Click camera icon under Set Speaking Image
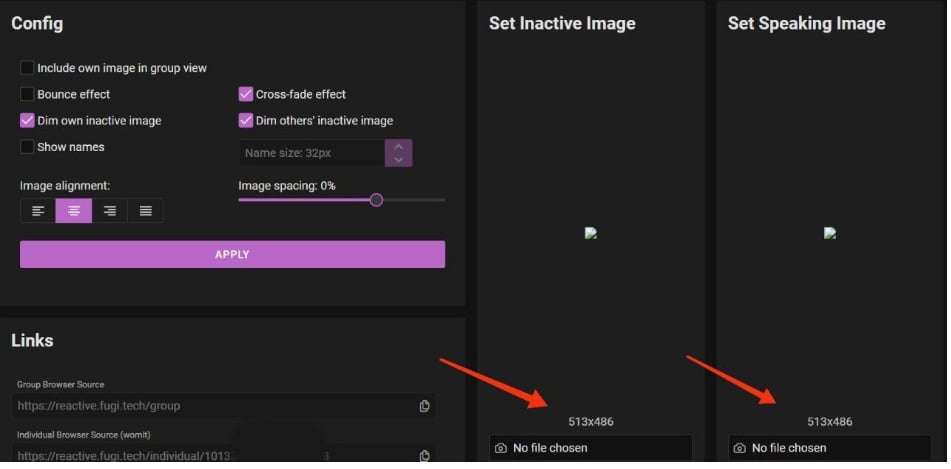 tap(739, 448)
